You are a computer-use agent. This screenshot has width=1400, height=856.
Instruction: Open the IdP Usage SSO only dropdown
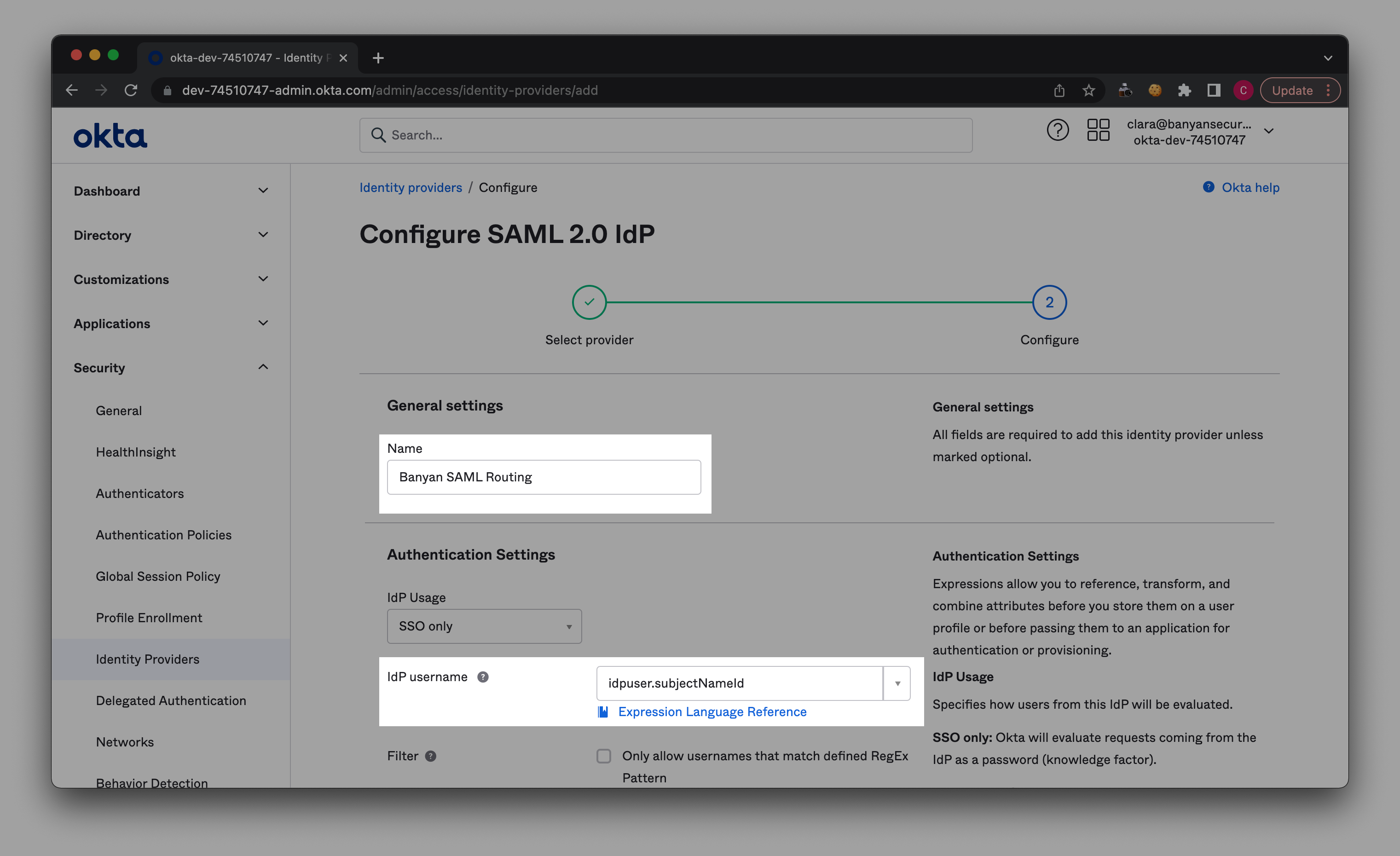[x=484, y=626]
